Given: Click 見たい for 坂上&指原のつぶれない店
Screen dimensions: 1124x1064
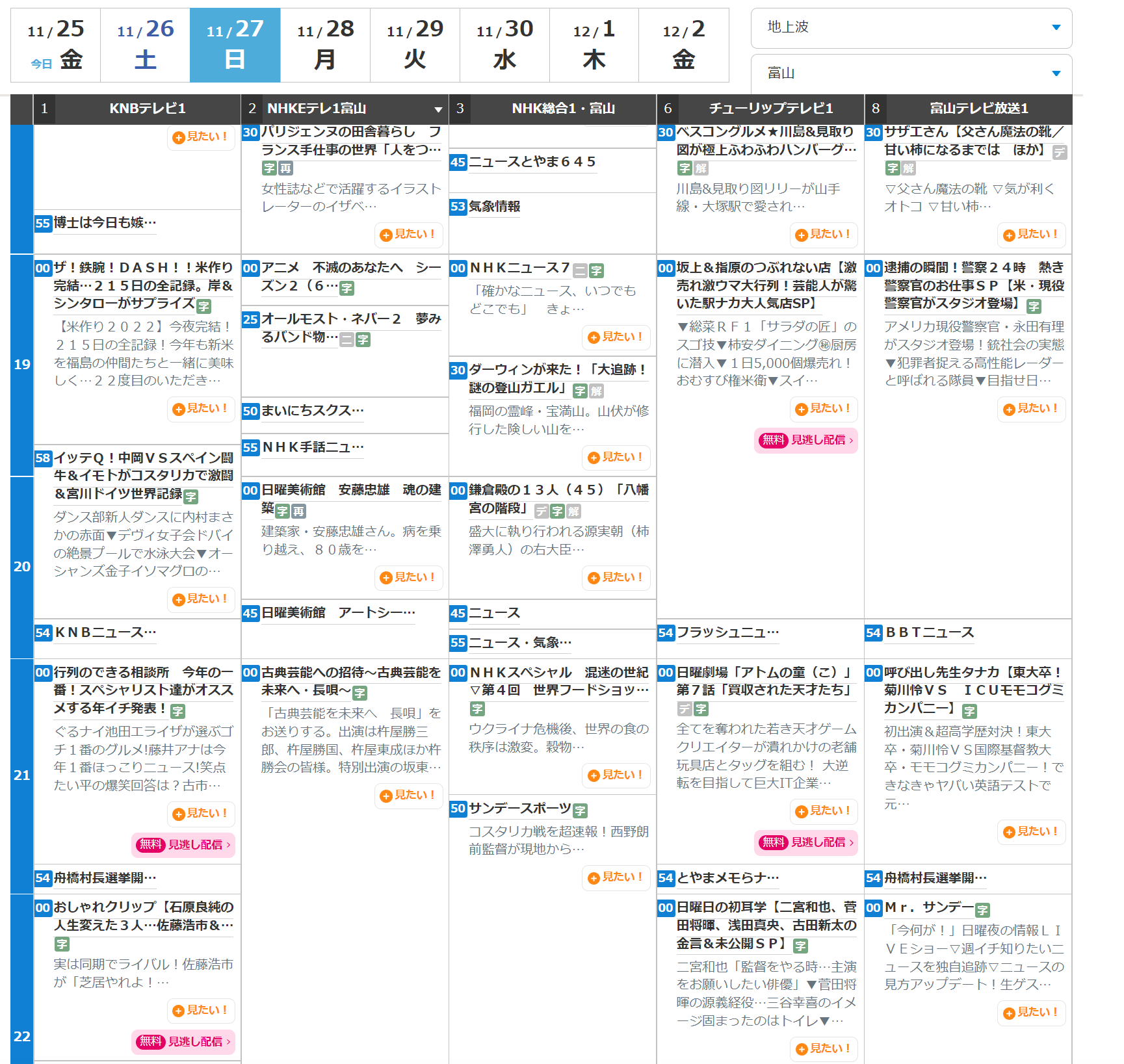Looking at the screenshot, I should pyautogui.click(x=824, y=409).
